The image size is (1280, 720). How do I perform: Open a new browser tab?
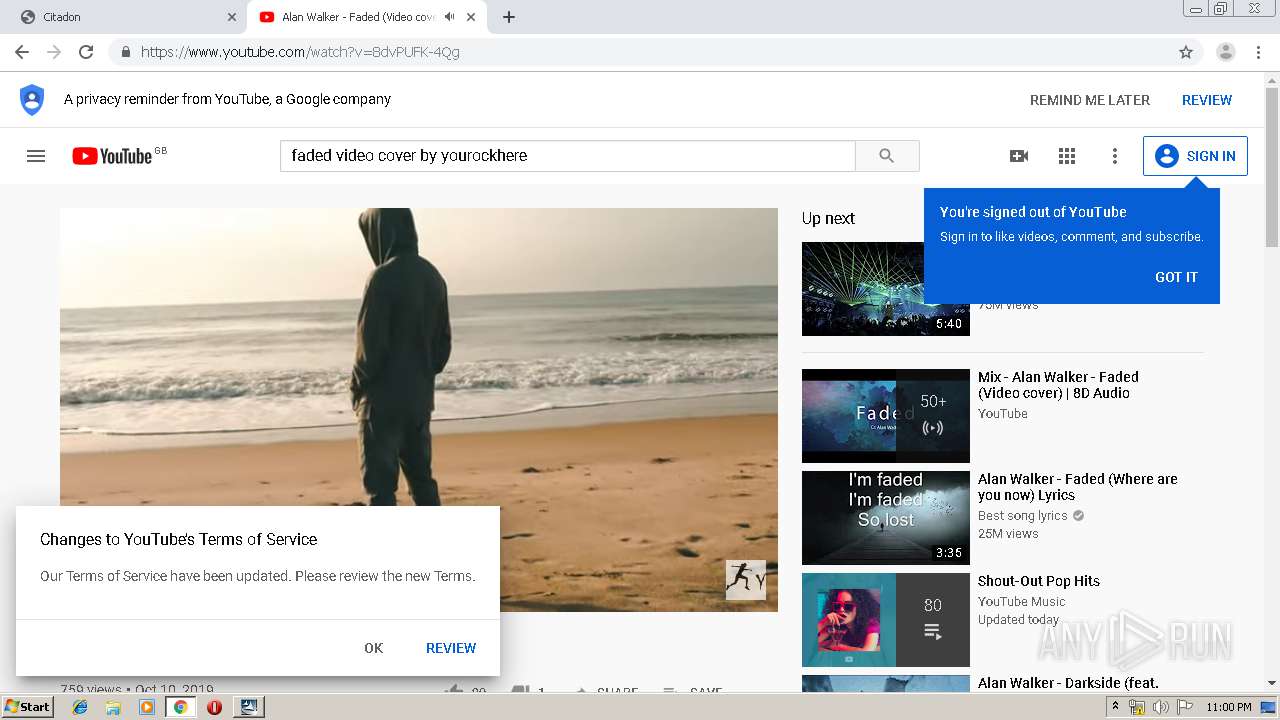(x=509, y=17)
